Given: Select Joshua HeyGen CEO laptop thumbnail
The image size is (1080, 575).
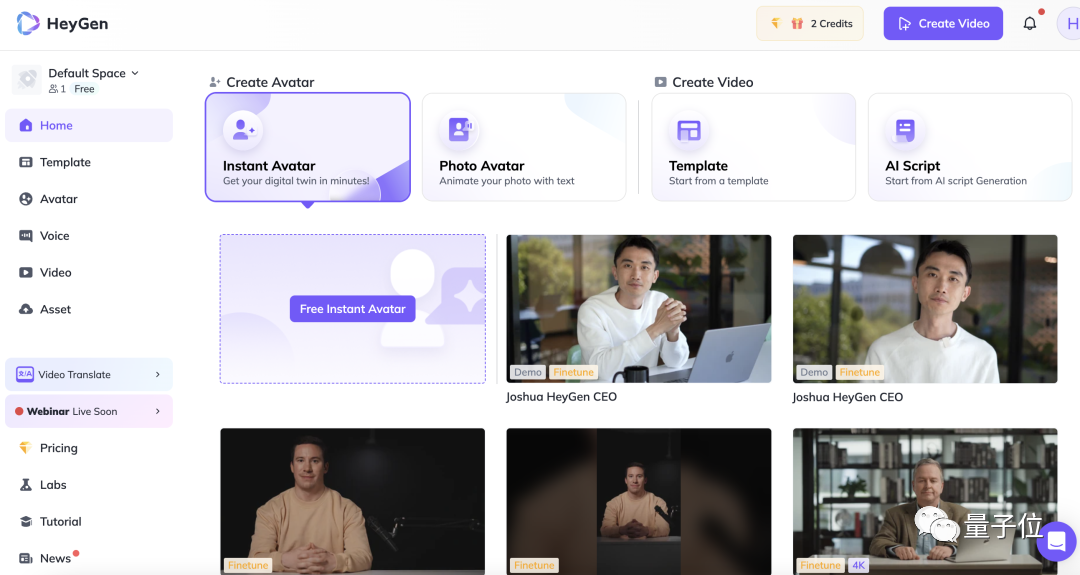Looking at the screenshot, I should click(638, 308).
